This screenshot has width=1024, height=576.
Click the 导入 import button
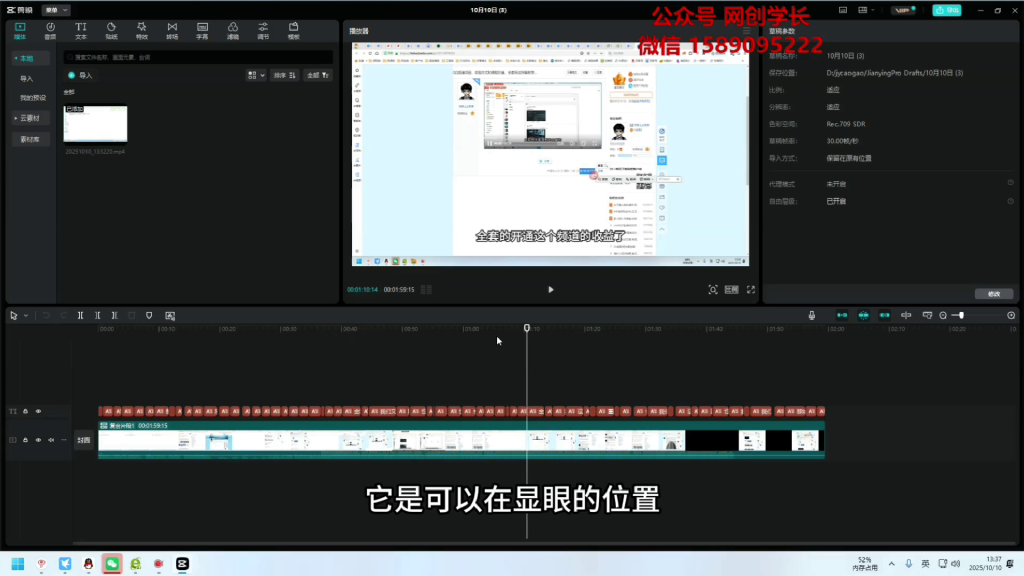pos(78,75)
